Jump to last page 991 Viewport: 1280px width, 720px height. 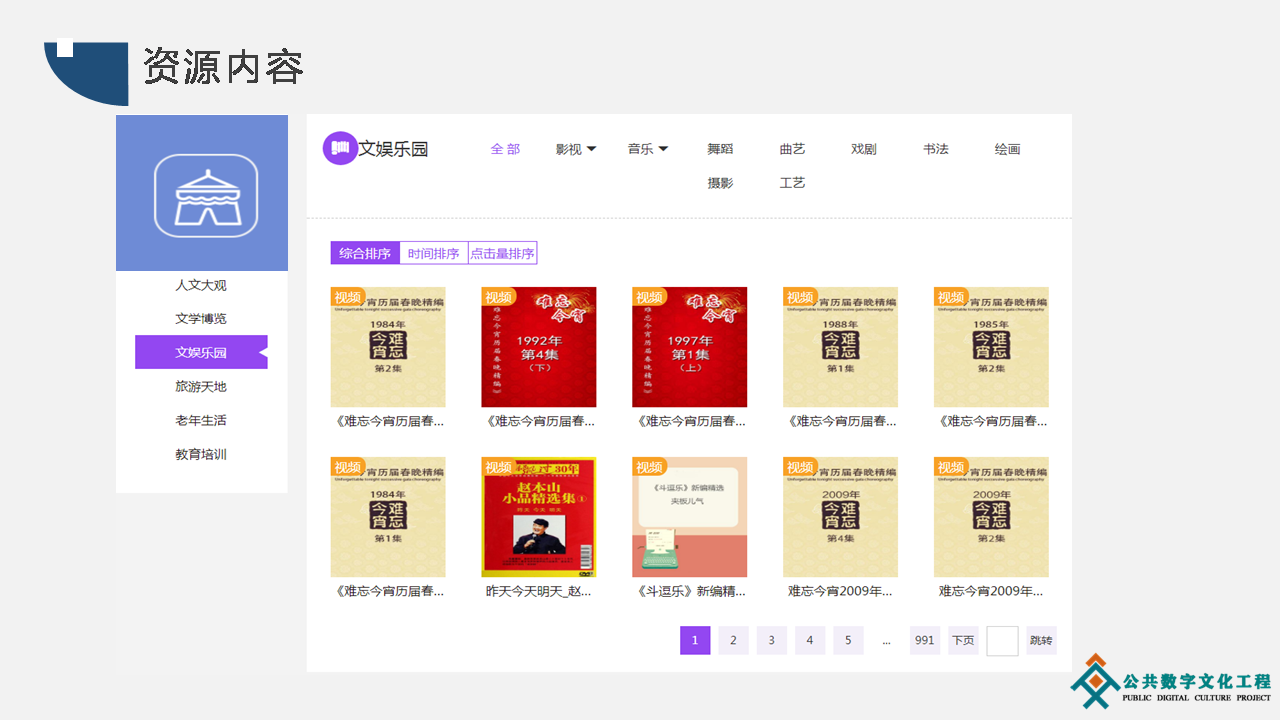click(925, 640)
